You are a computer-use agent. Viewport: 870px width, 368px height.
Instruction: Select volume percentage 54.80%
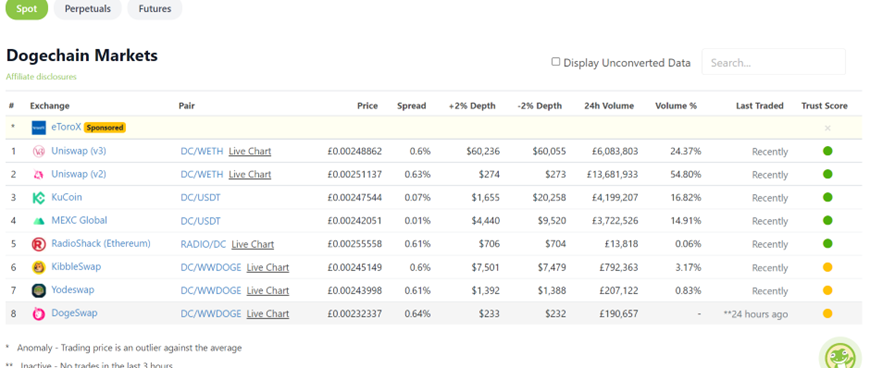[x=685, y=174]
